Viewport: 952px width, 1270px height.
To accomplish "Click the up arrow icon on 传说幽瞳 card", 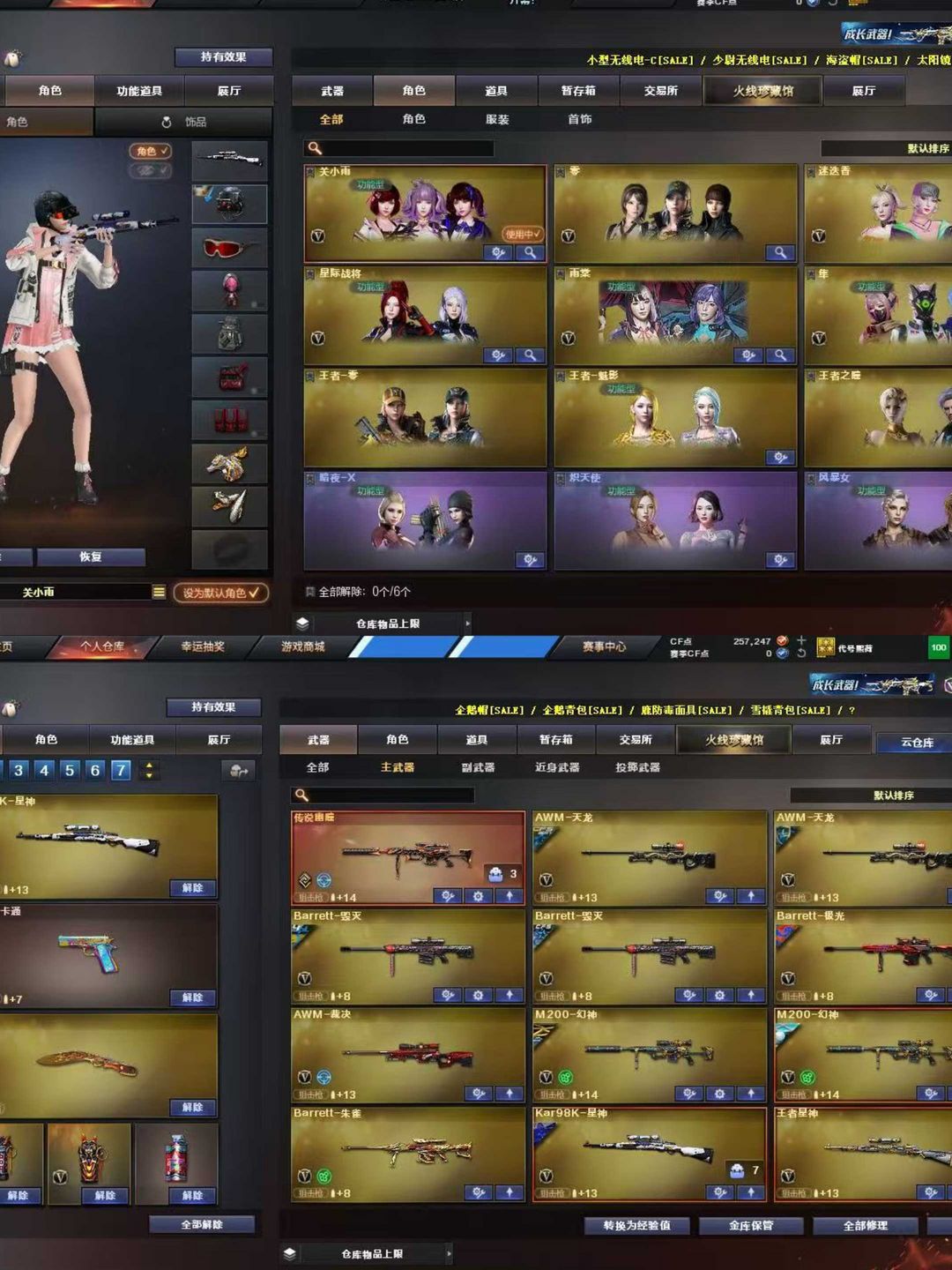I will coord(509,896).
